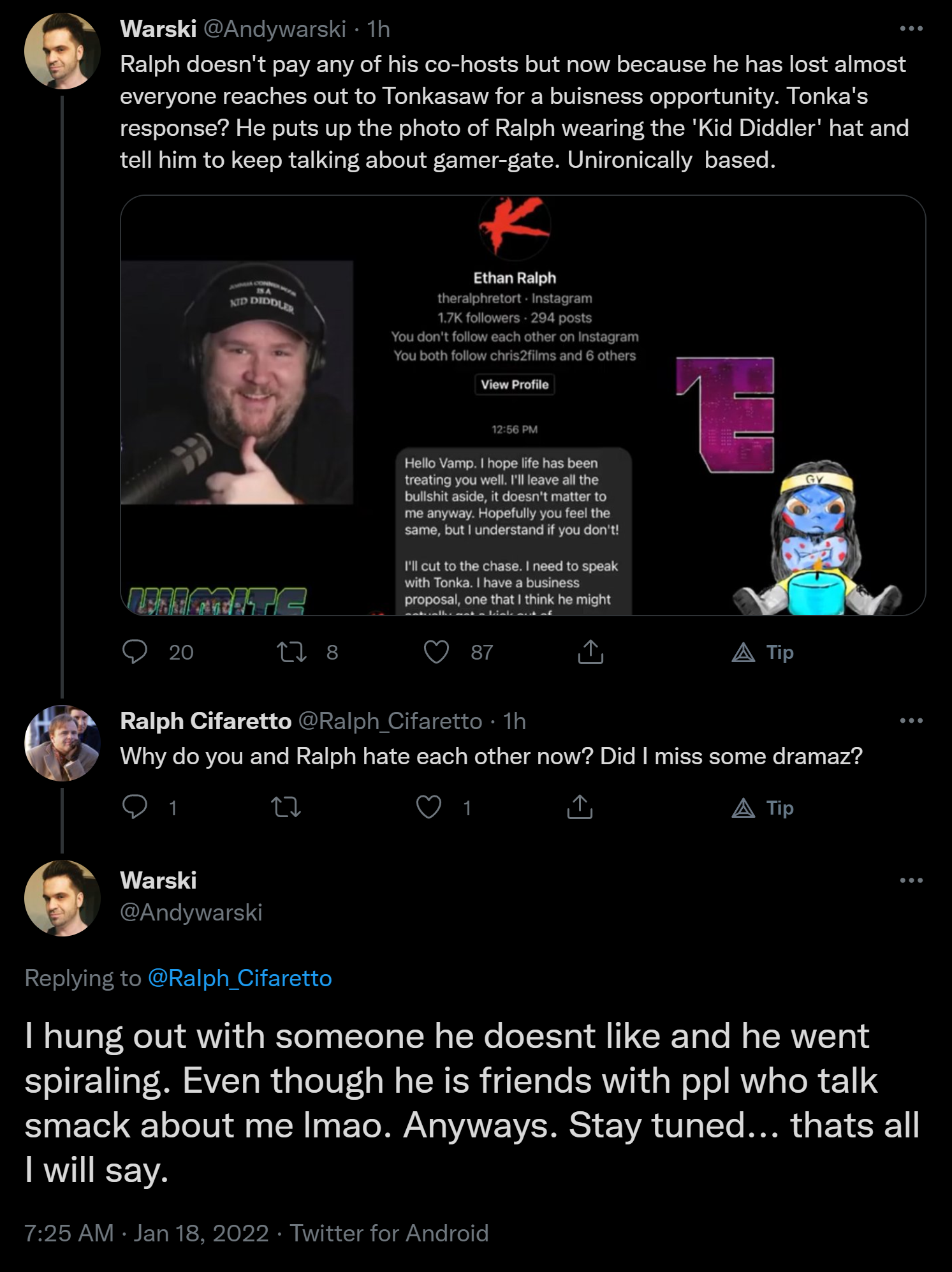The width and height of the screenshot is (952, 1272).
Task: Open Ralph Cifaretto's profile picture
Action: coord(62,743)
